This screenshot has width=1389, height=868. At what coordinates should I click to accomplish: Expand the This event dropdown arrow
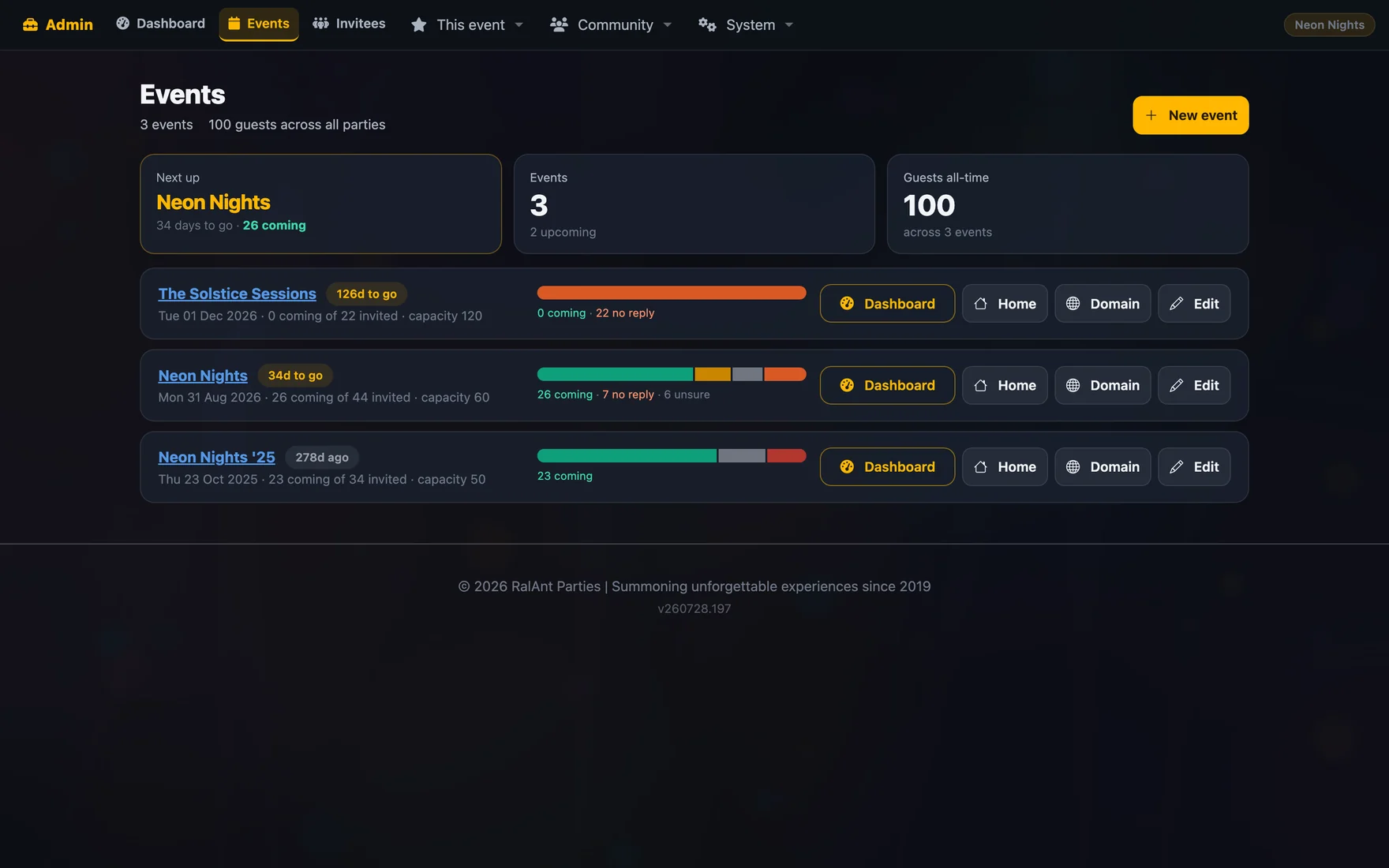[x=519, y=25]
